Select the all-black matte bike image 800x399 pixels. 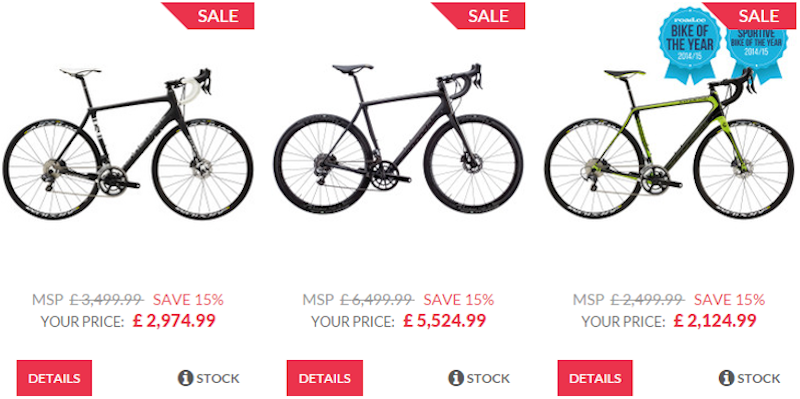pos(398,138)
